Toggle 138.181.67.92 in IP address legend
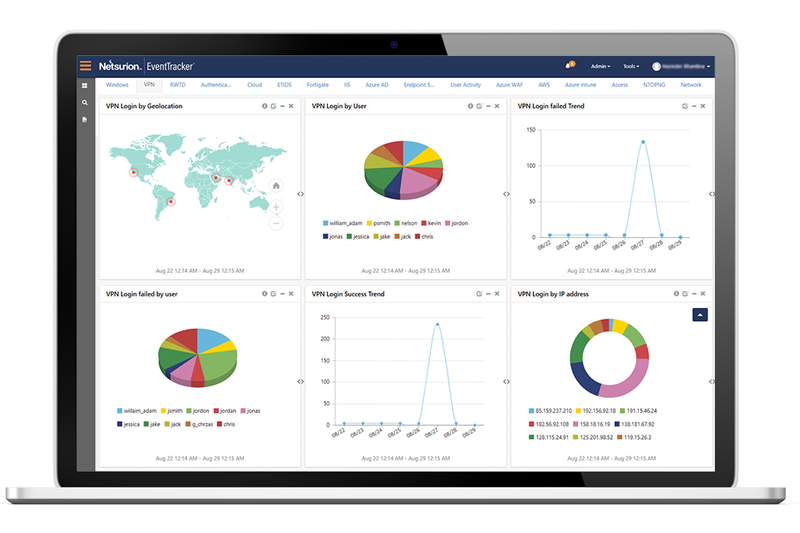 634,424
